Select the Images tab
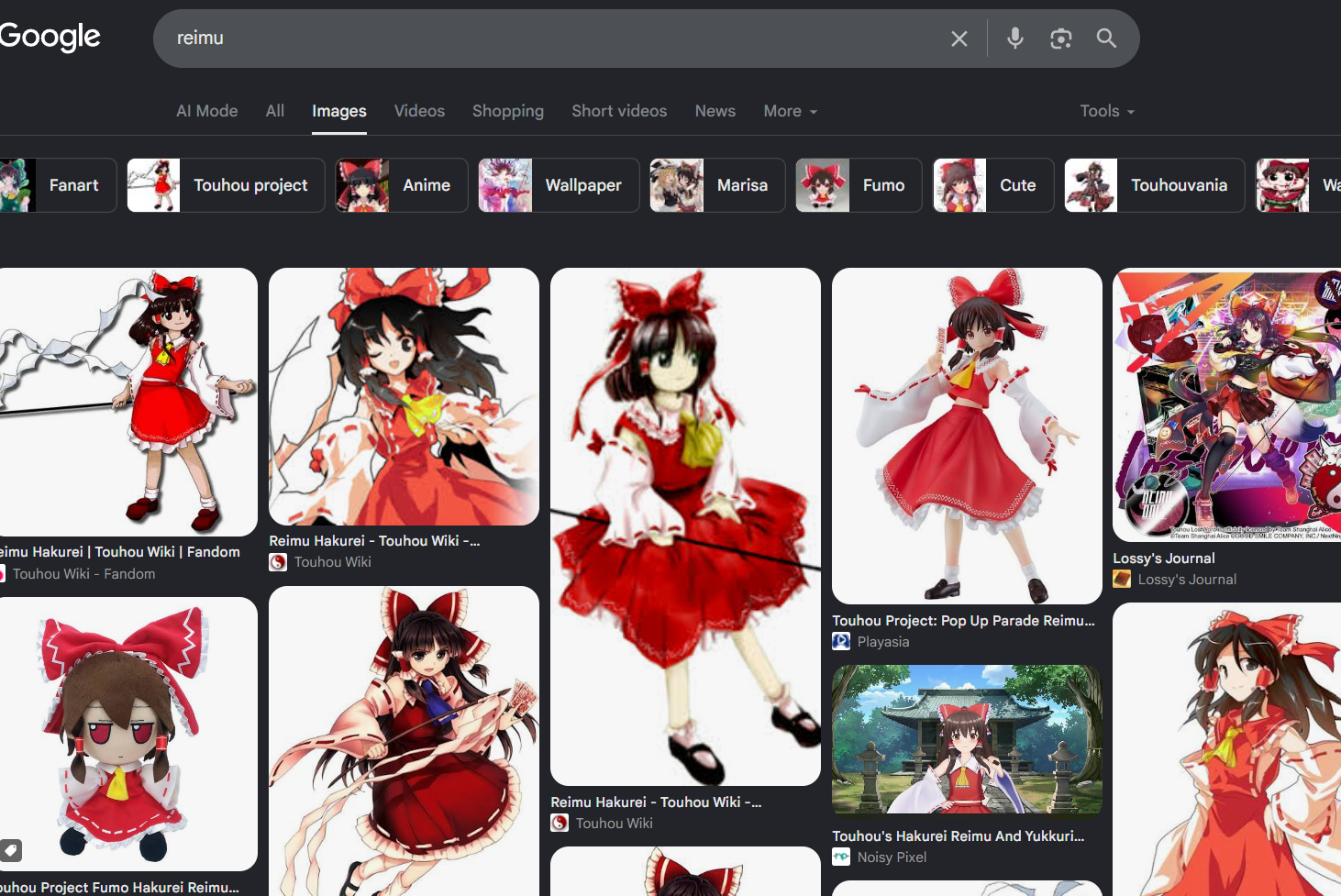The height and width of the screenshot is (896, 1341). 339,111
